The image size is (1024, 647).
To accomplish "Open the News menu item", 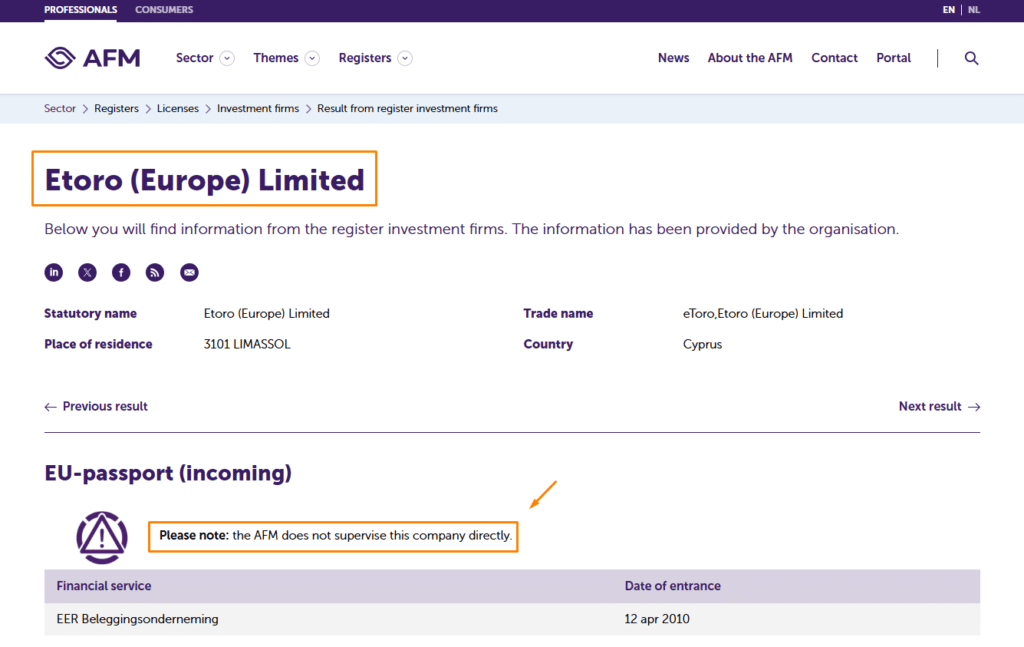I will (x=673, y=58).
